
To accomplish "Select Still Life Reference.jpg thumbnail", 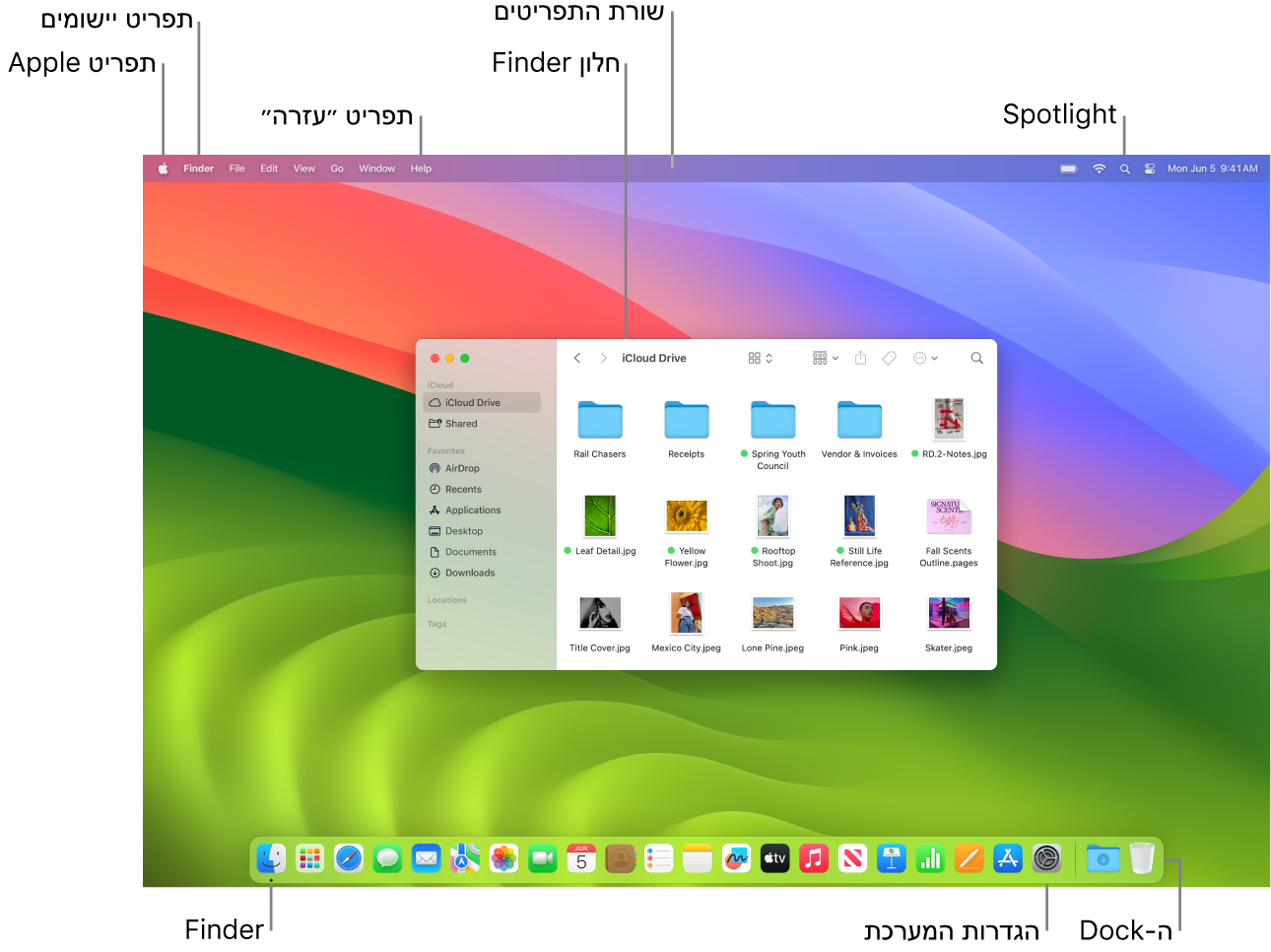I will [x=859, y=515].
